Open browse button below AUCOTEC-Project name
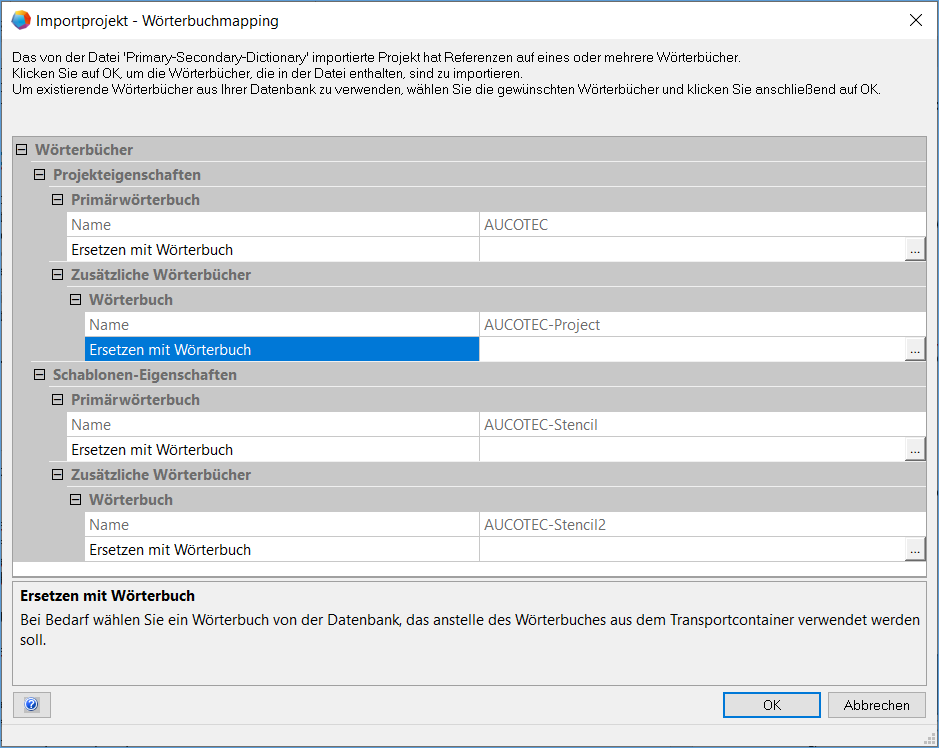Image resolution: width=939 pixels, height=748 pixels. [x=914, y=350]
